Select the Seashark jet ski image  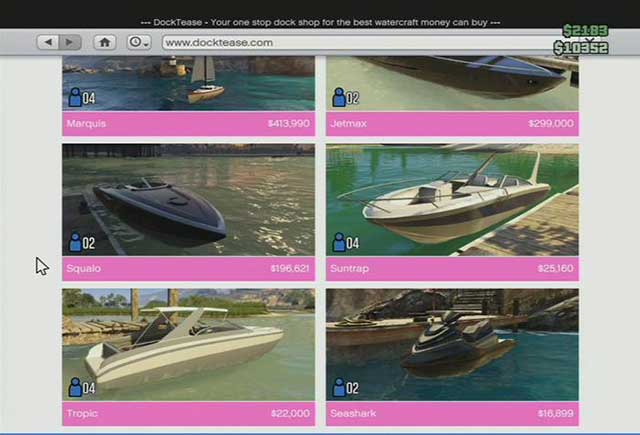[x=452, y=345]
